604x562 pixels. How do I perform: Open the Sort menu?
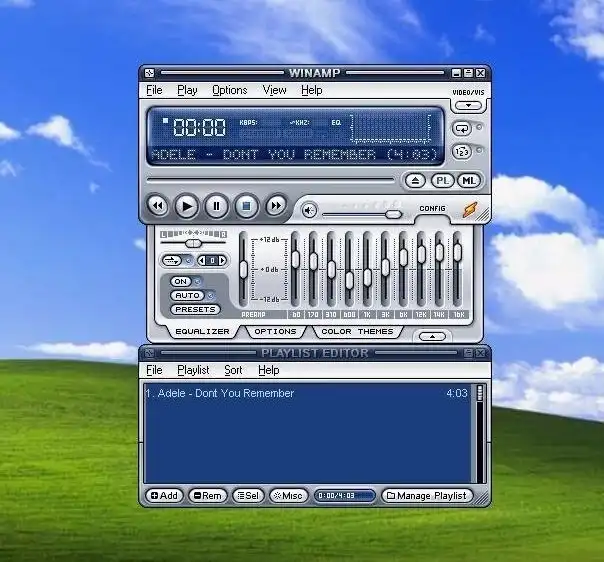233,370
